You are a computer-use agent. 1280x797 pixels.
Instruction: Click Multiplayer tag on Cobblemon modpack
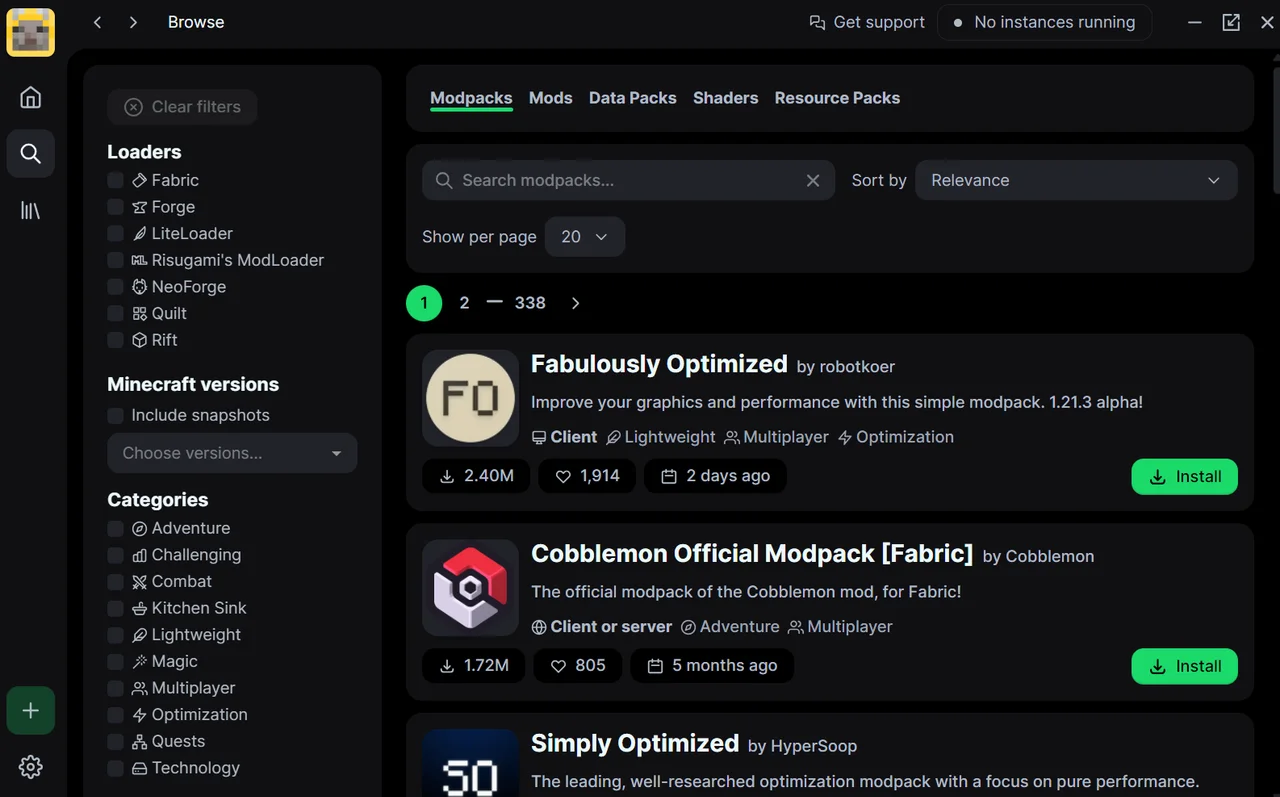[840, 627]
